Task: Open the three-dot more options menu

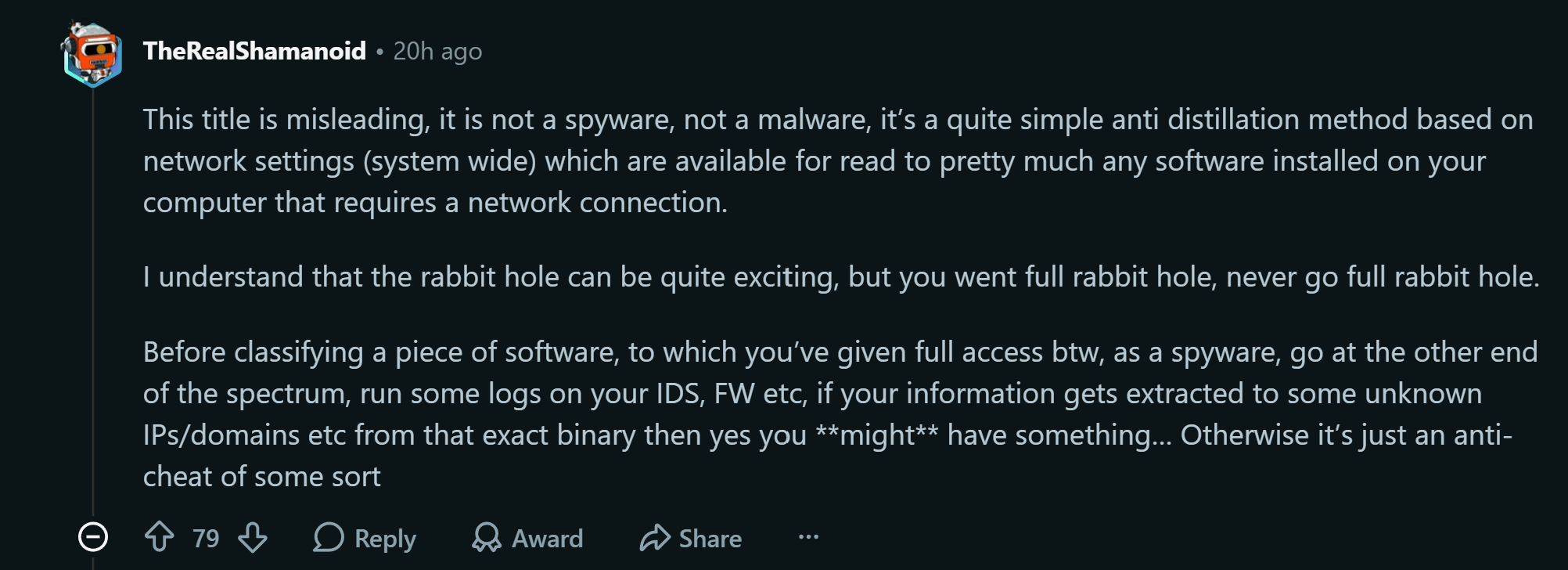Action: [x=808, y=537]
